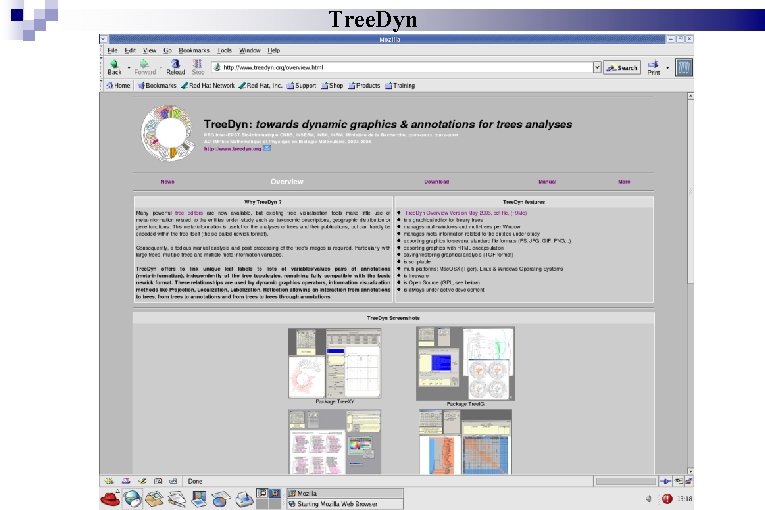
Task: Launch the word processor icon in panel
Action: [x=177, y=499]
